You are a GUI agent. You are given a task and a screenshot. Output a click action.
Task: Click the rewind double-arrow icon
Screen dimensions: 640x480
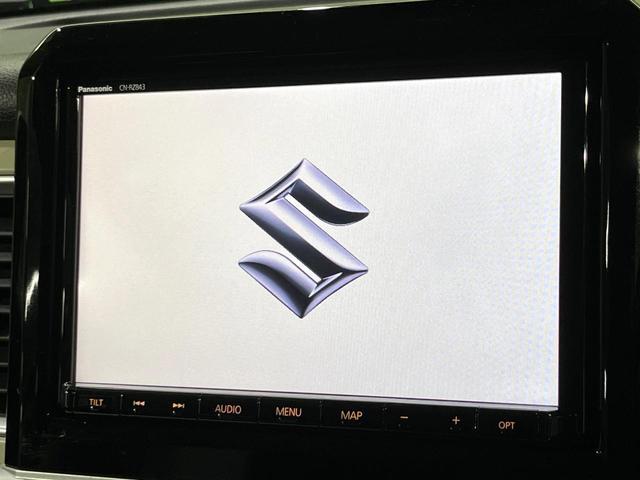coord(139,405)
